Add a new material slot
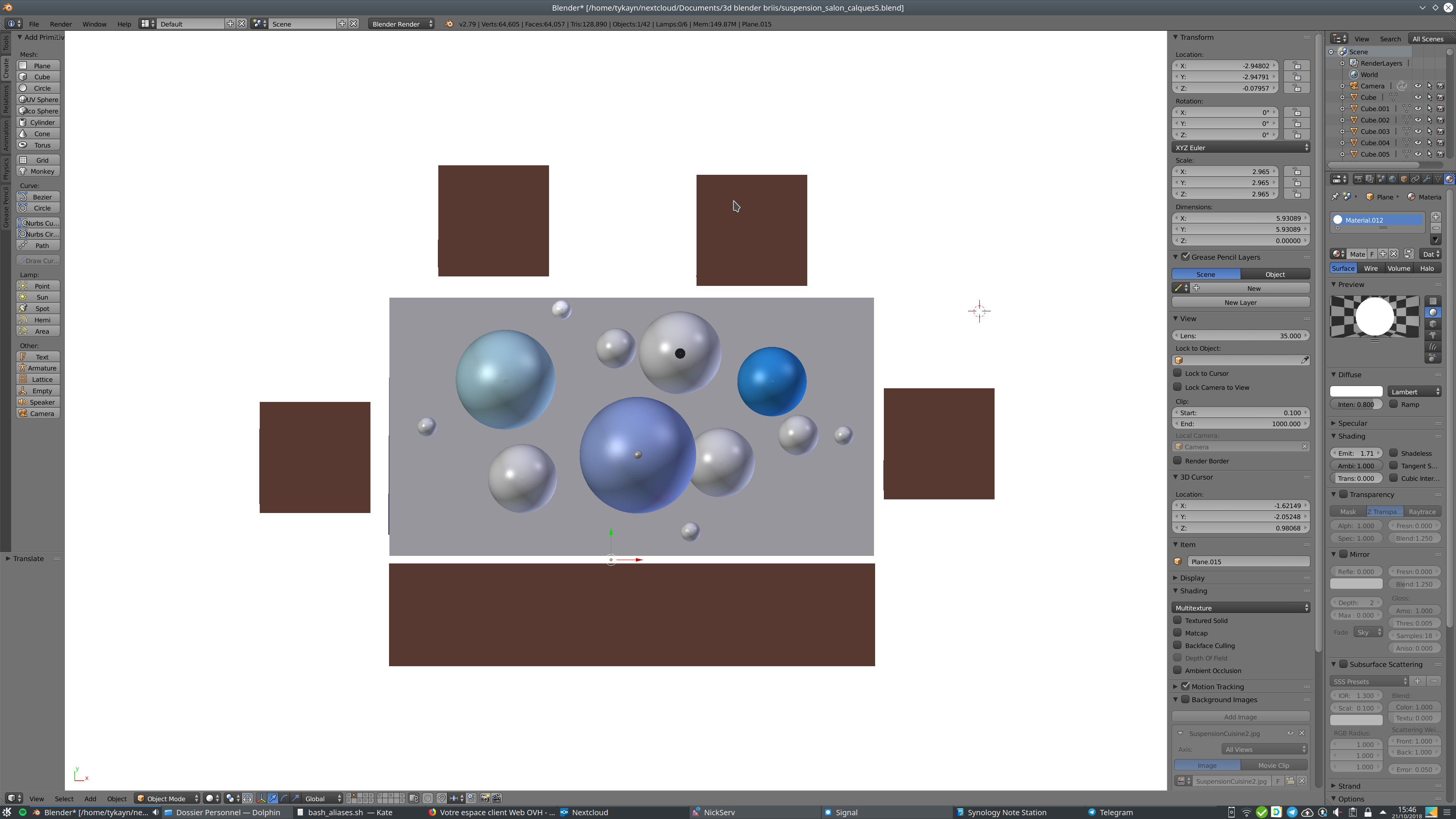 [1436, 217]
